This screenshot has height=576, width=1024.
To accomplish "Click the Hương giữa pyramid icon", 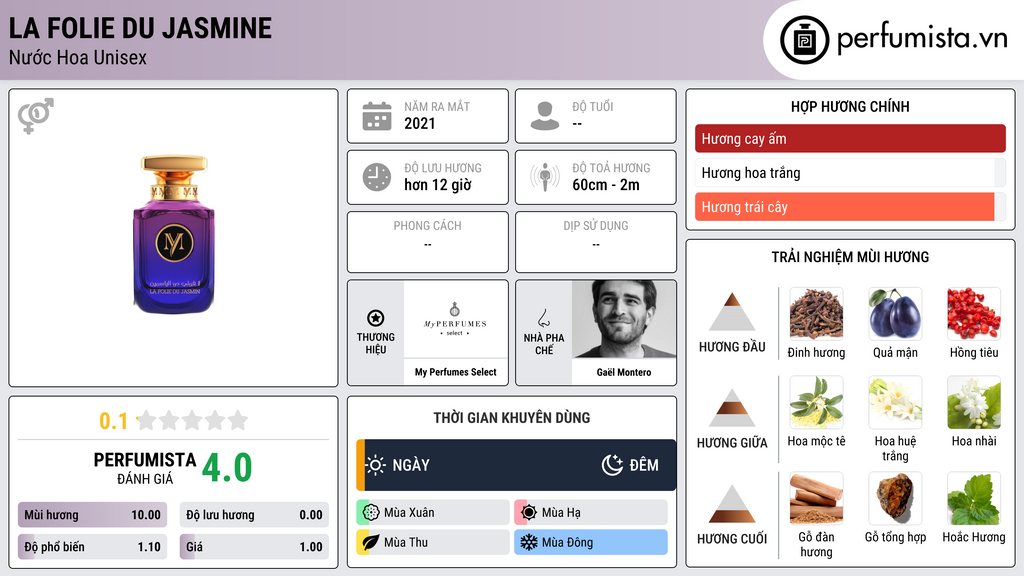I will [x=732, y=408].
